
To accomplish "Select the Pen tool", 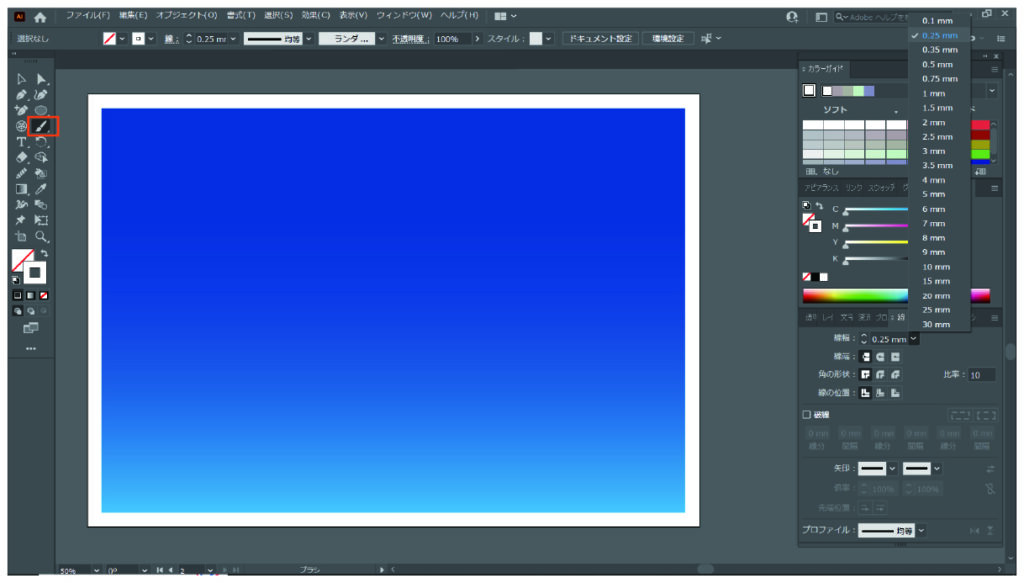I will point(22,95).
